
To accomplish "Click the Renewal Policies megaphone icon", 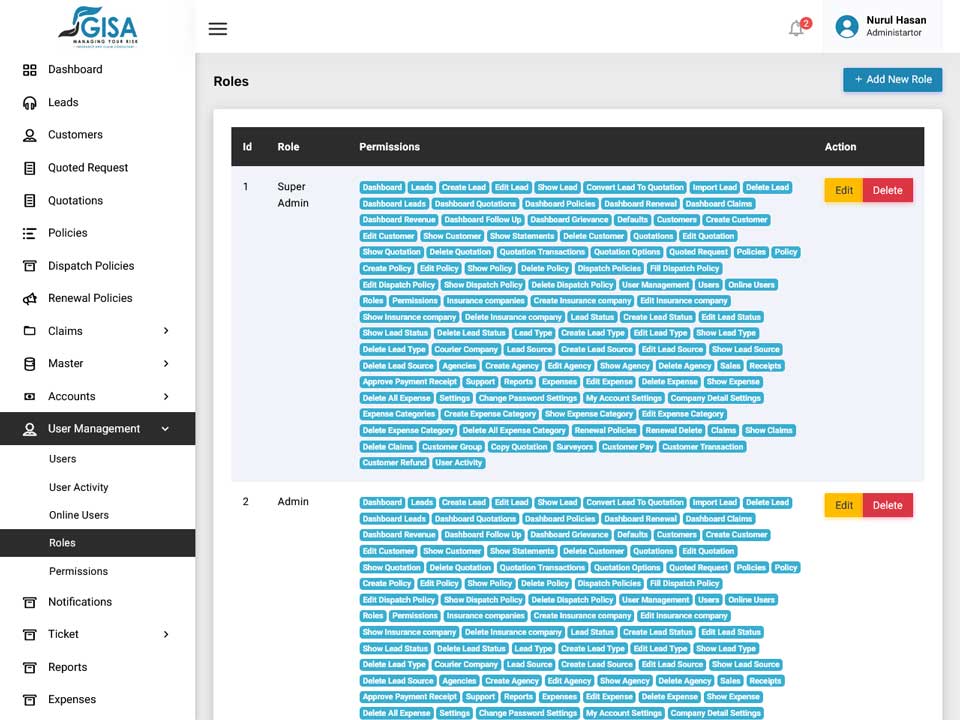I will coord(29,299).
